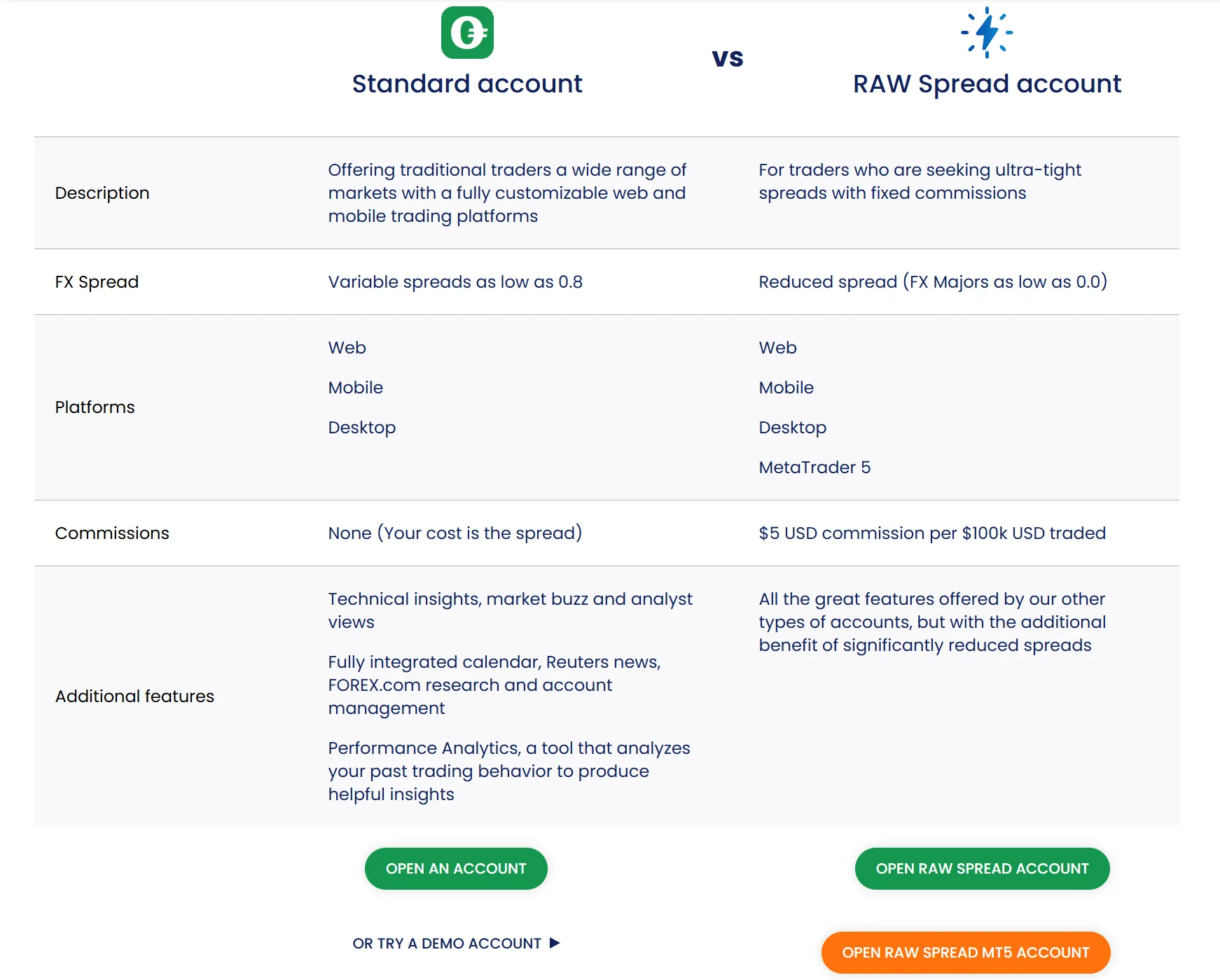This screenshot has height=980, width=1220.
Task: Click the FX Spread row label
Action: pyautogui.click(x=97, y=282)
